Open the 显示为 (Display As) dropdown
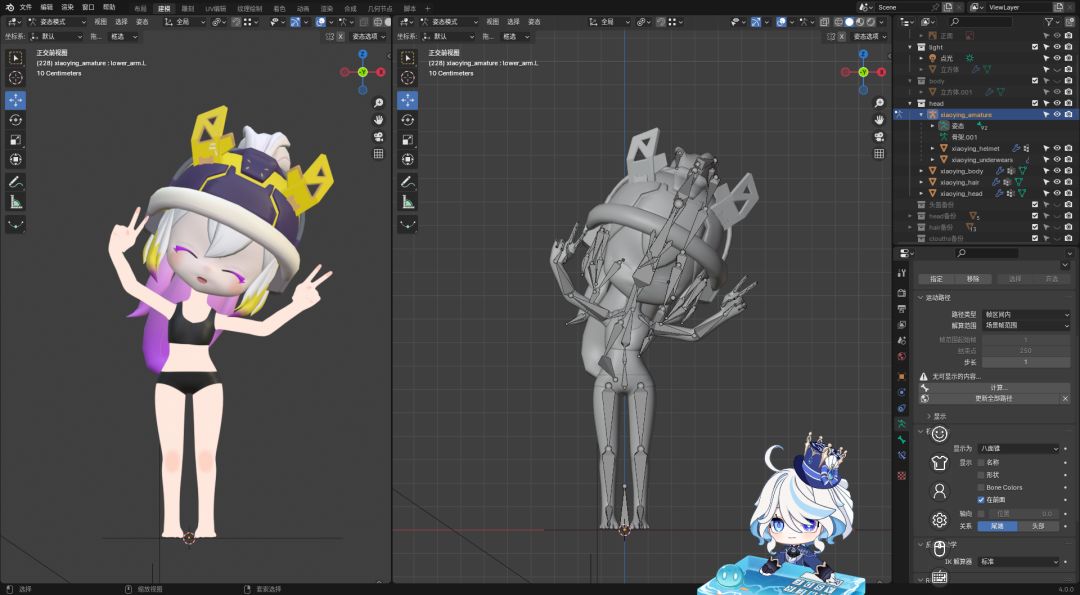Screen dimensions: 1080x595 click(1018, 449)
